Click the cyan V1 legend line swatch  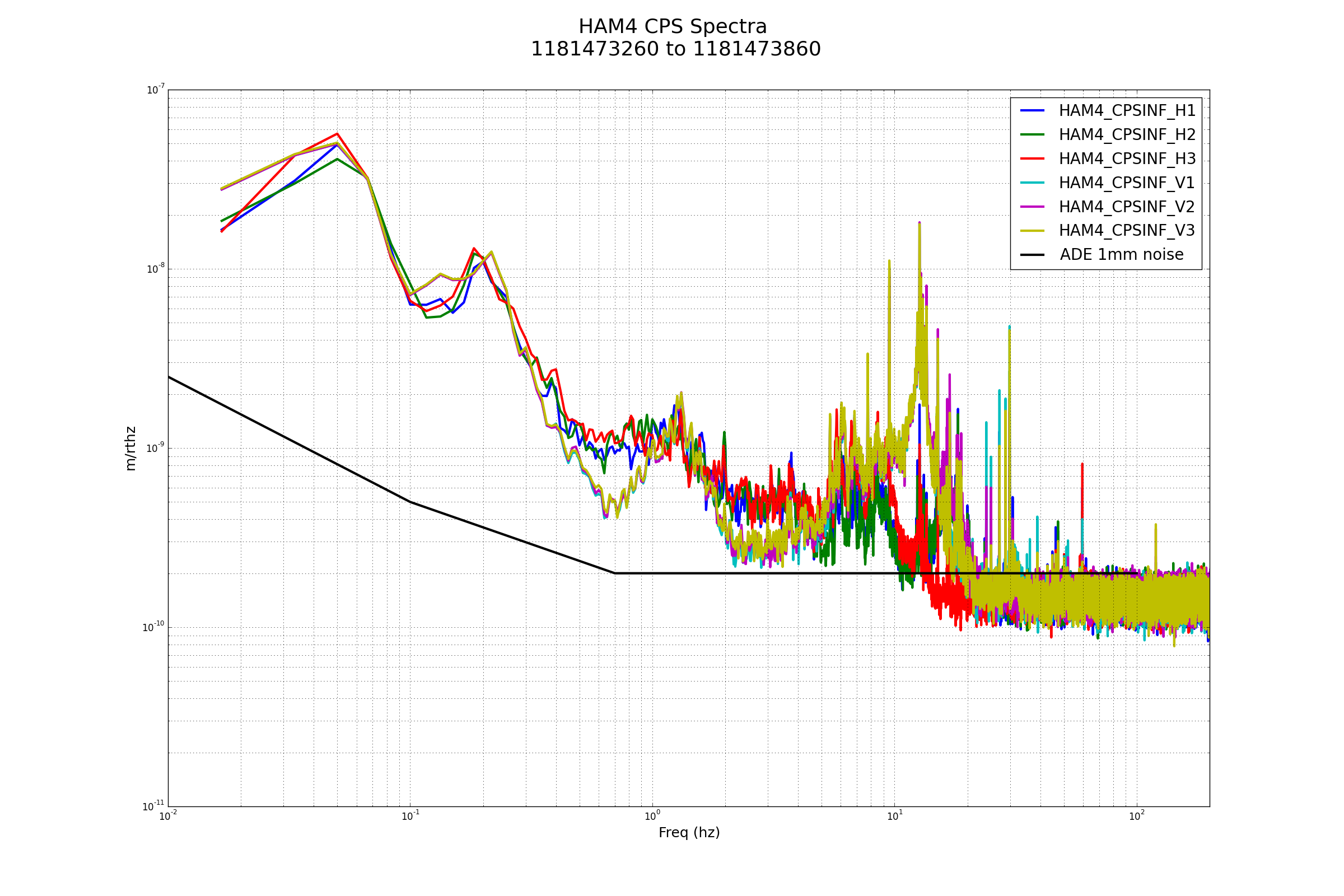point(1032,183)
